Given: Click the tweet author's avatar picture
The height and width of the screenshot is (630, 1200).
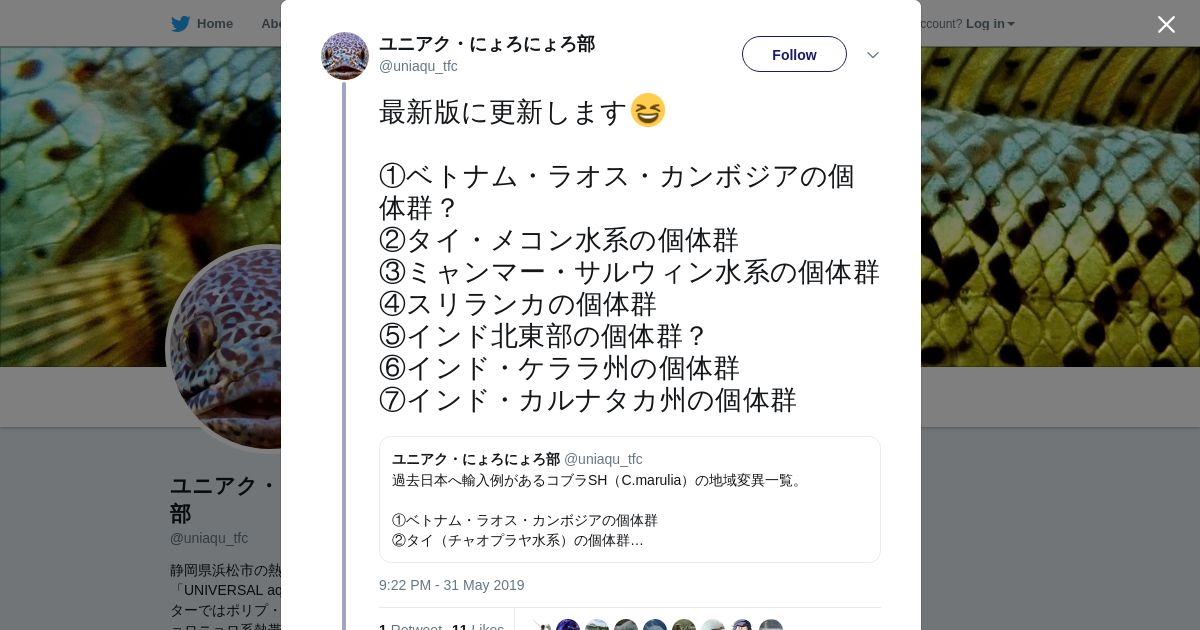Looking at the screenshot, I should coord(345,56).
